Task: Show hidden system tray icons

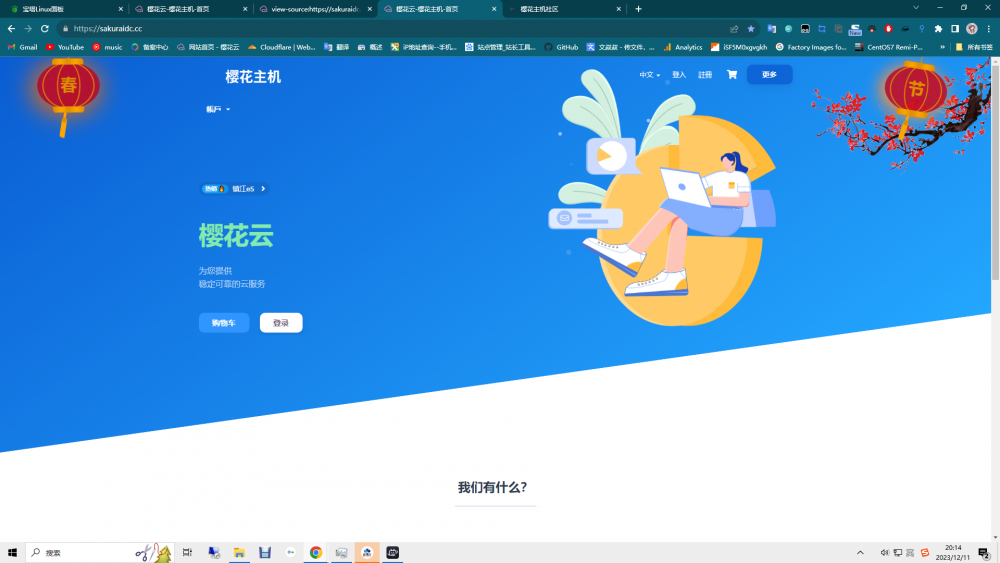Action: (860, 553)
